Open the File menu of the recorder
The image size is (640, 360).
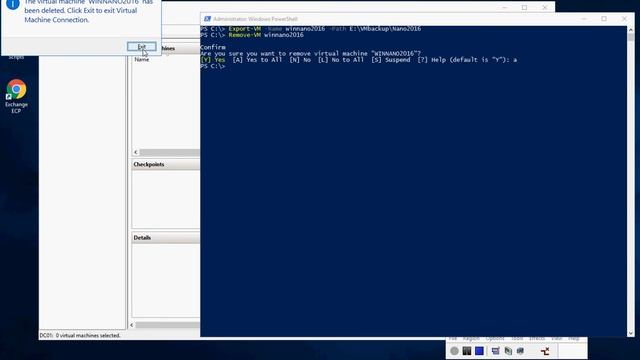tap(453, 338)
